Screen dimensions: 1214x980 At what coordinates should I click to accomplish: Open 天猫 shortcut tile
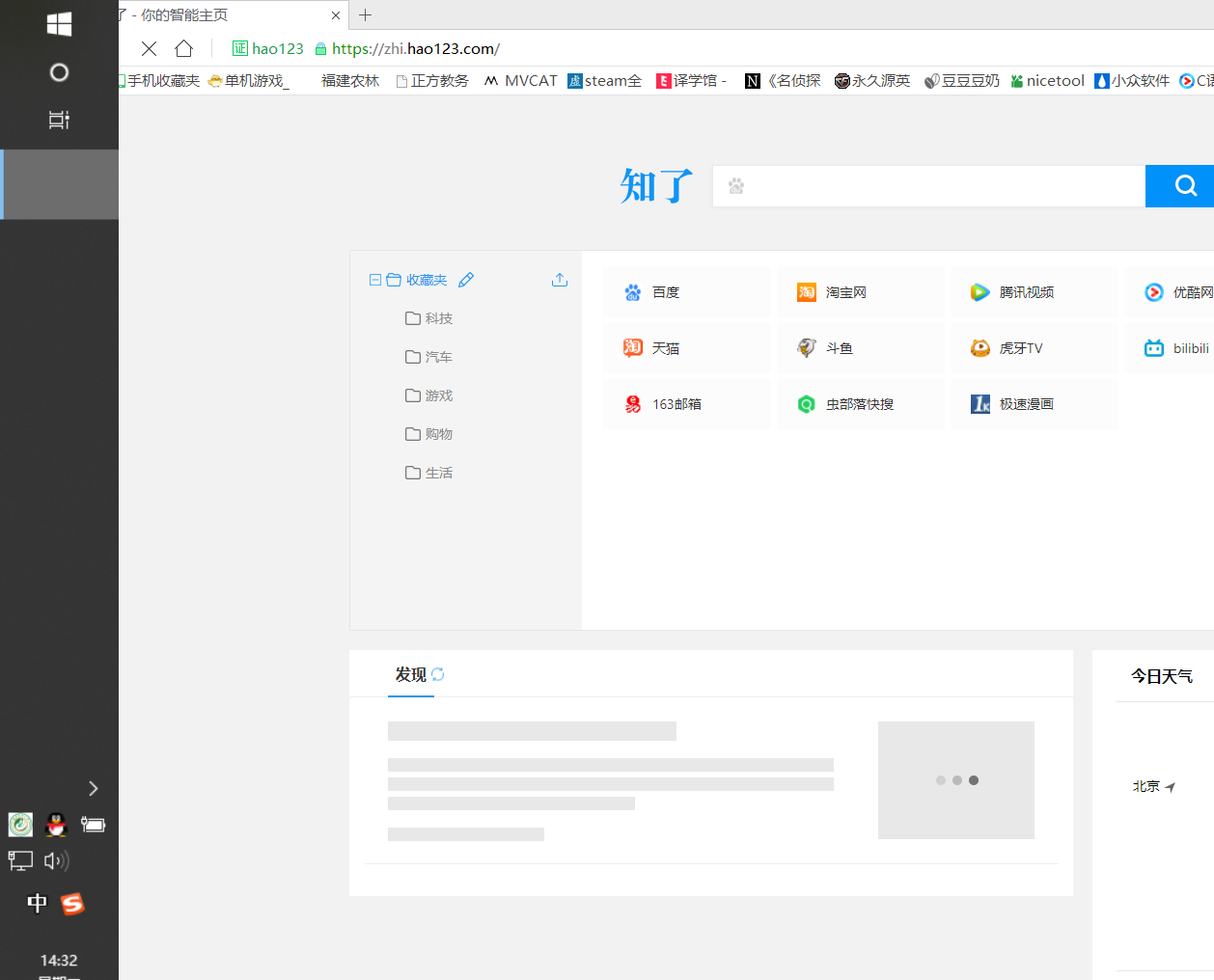coord(687,348)
